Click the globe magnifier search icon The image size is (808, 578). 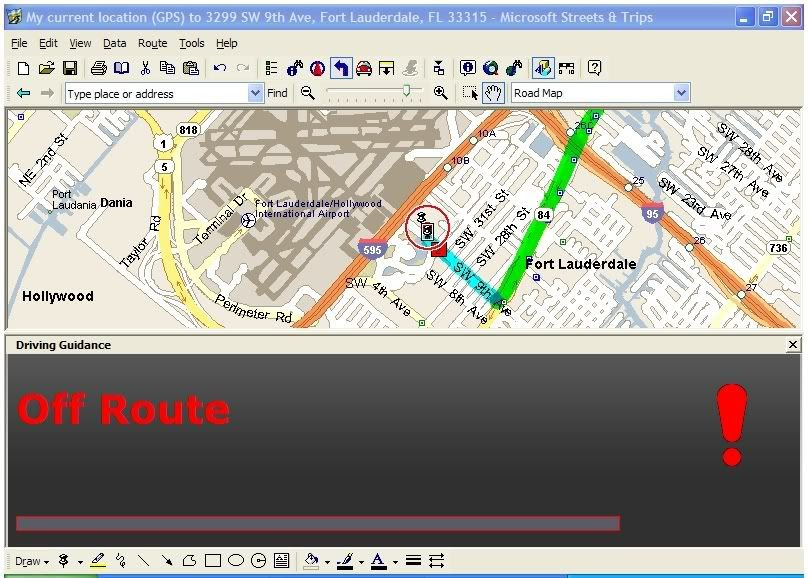(x=491, y=68)
